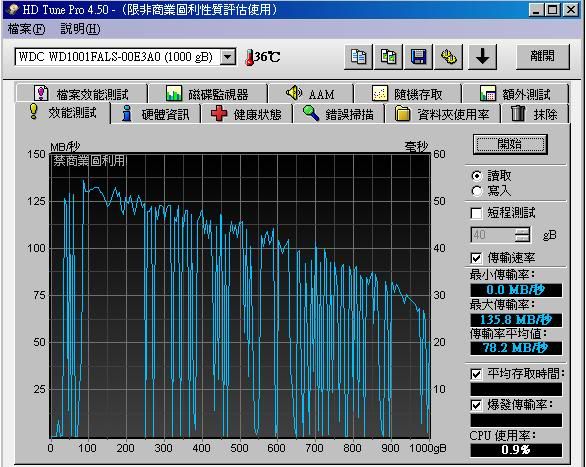Click the short-test size spinner arrows
The width and height of the screenshot is (586, 467).
click(522, 235)
